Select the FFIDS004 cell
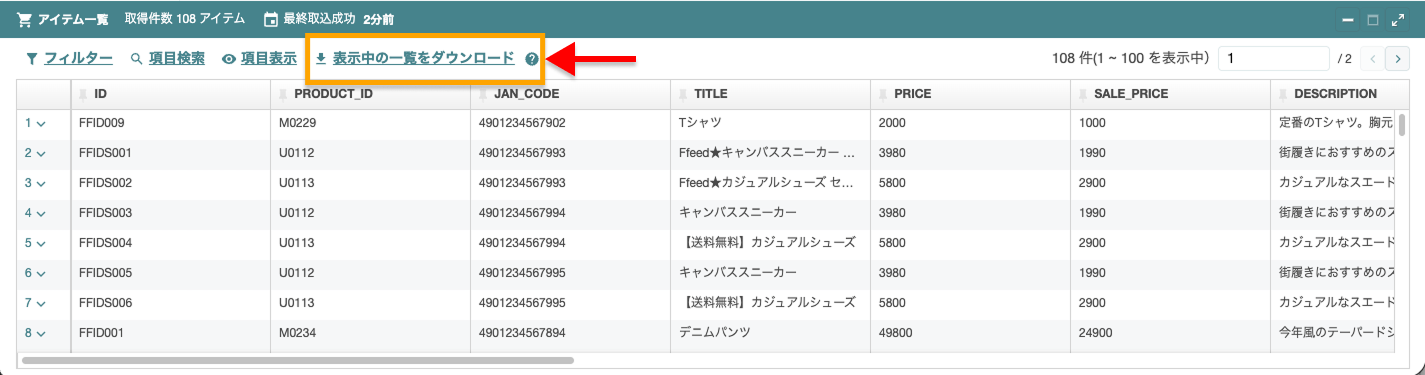Viewport: 1425px width, 375px height. pyautogui.click(x=171, y=243)
